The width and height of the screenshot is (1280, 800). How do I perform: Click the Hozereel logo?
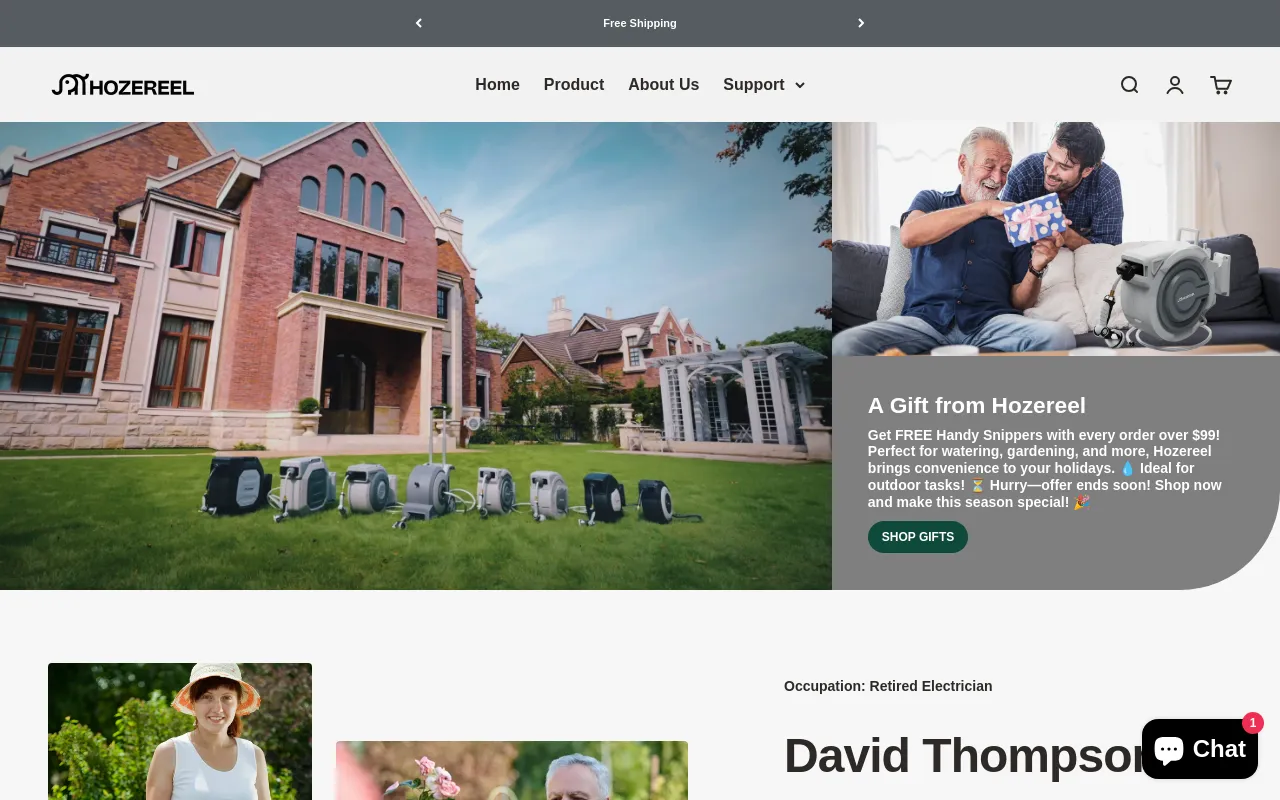[123, 85]
